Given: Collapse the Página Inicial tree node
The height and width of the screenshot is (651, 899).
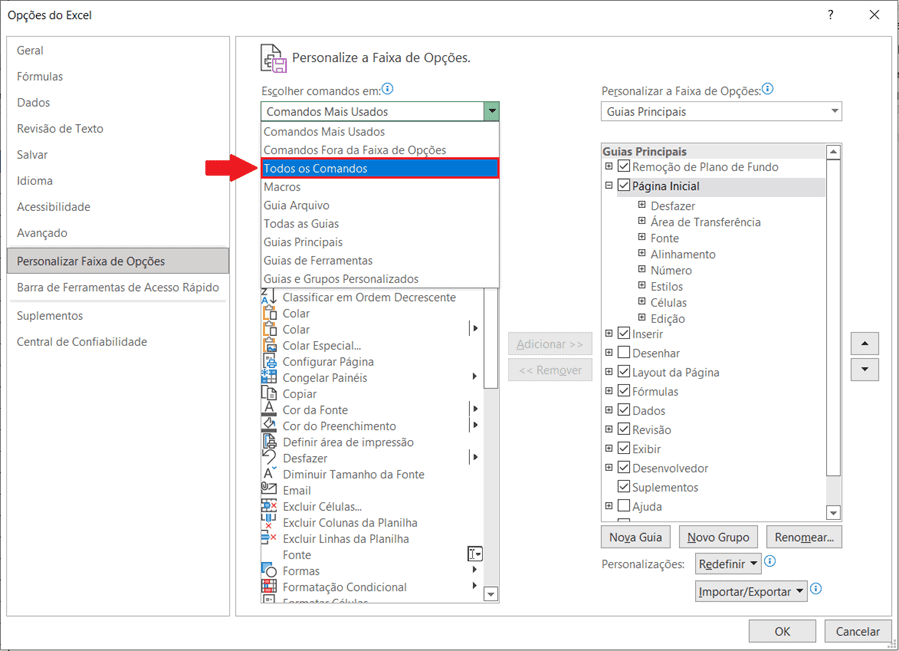Looking at the screenshot, I should click(x=609, y=186).
